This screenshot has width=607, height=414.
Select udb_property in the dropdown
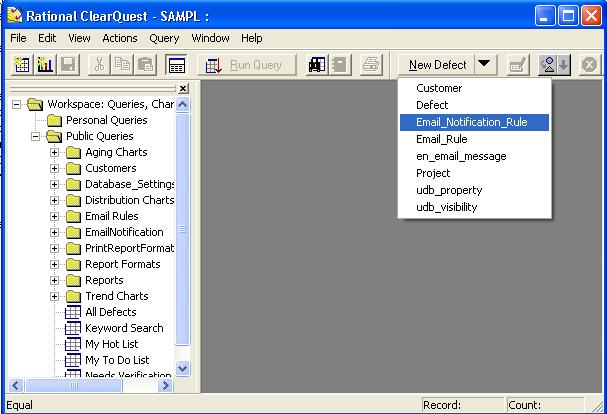474,190
